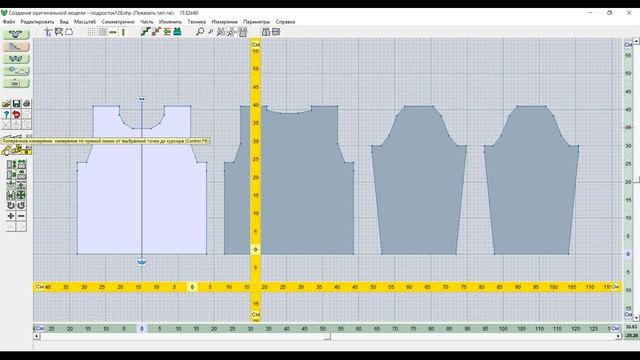Image resolution: width=640 pixels, height=360 pixels.
Task: Click the horizontal scrollbar left arrow
Action: click(x=37, y=336)
